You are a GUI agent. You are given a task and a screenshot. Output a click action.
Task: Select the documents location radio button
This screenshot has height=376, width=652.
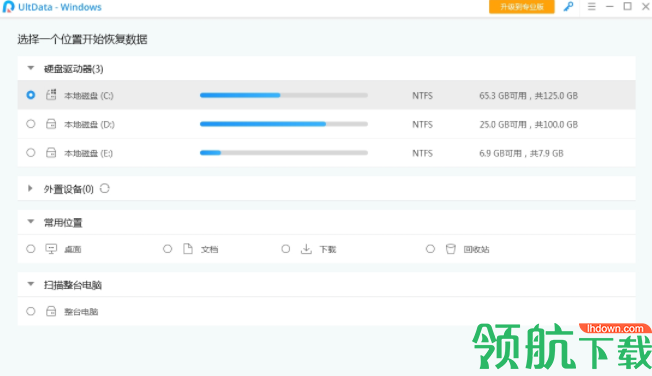pyautogui.click(x=168, y=249)
